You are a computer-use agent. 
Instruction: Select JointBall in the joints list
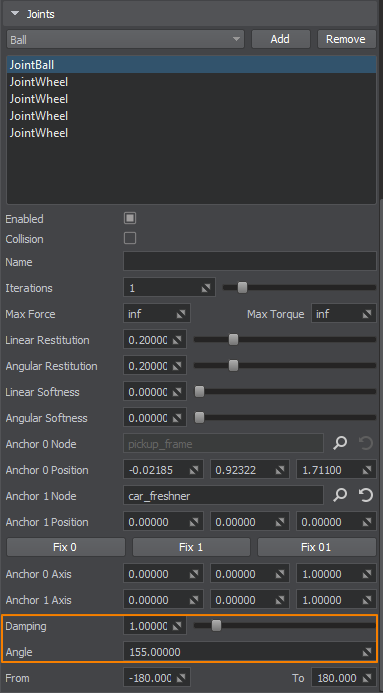[191, 65]
